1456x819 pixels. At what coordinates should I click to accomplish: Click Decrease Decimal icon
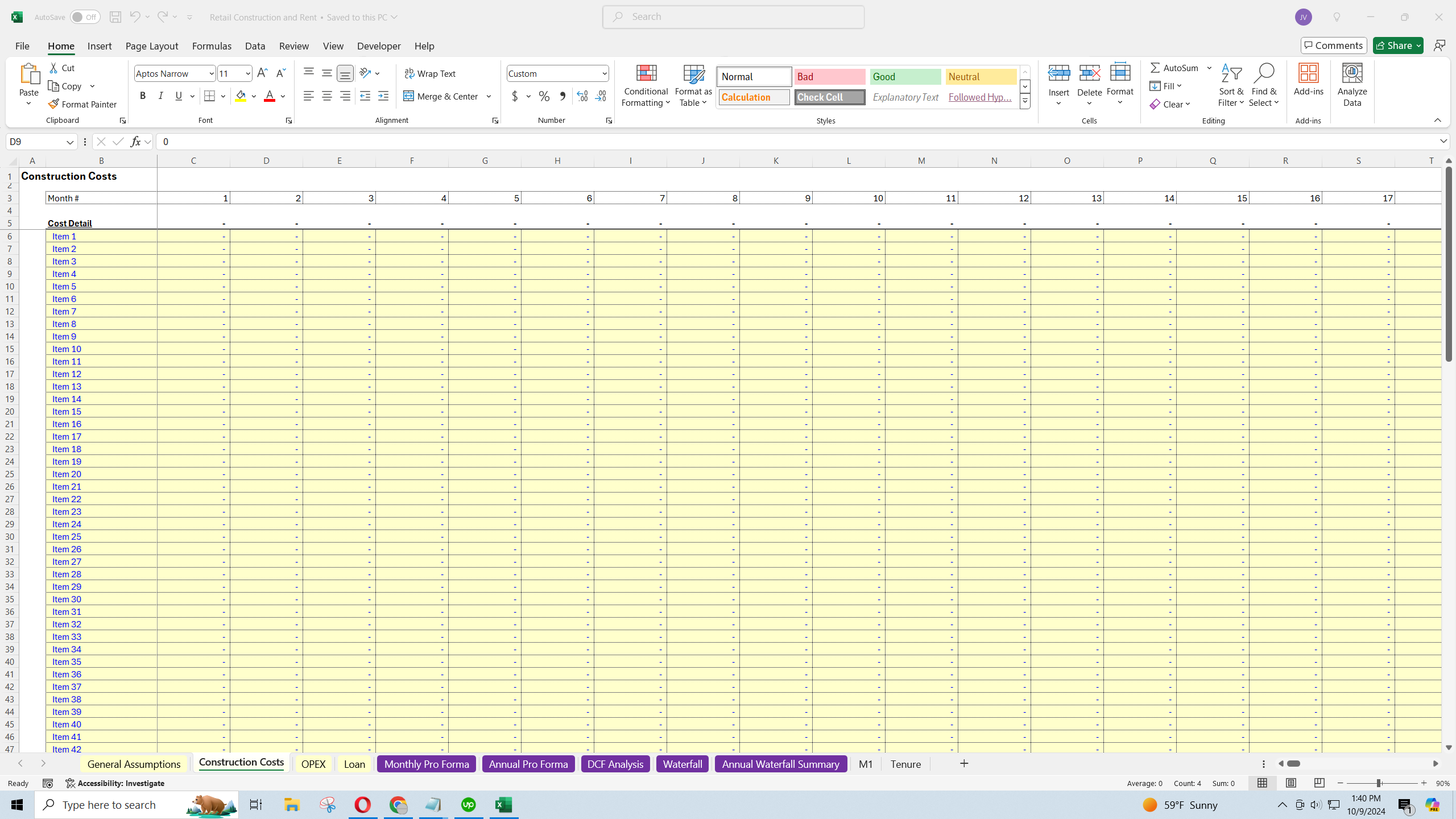tap(601, 96)
